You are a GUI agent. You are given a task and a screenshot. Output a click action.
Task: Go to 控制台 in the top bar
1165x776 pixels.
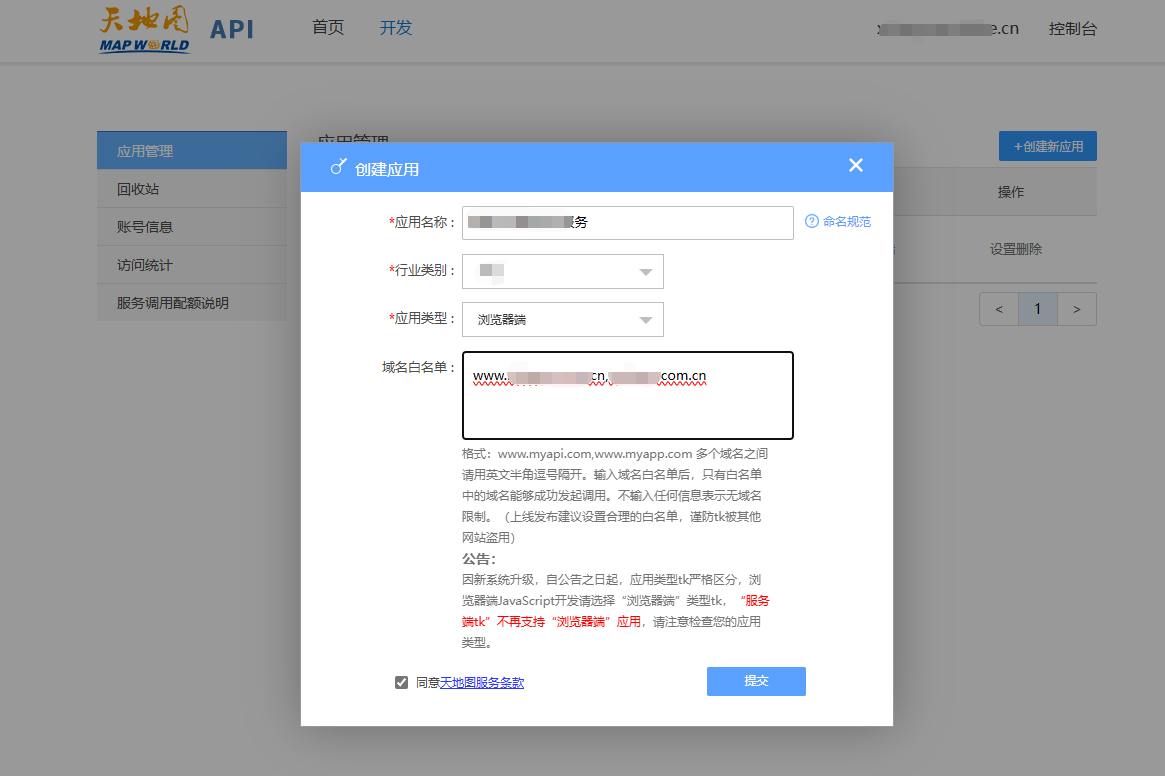pos(1072,29)
